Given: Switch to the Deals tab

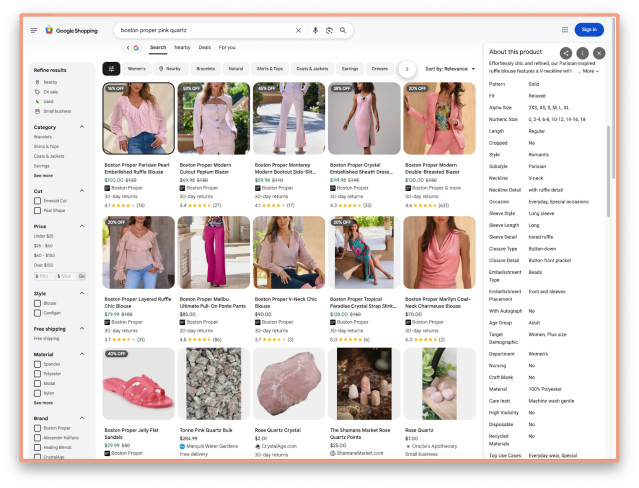Looking at the screenshot, I should [x=204, y=47].
